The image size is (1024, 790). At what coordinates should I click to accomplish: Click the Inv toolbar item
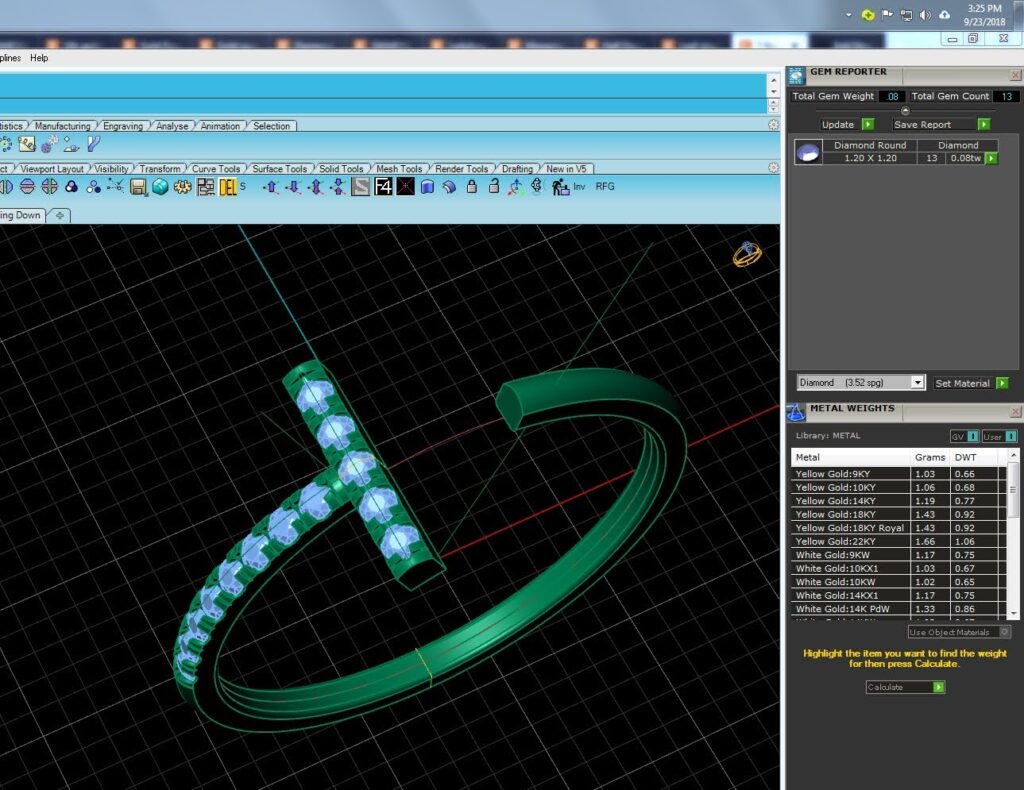point(579,187)
